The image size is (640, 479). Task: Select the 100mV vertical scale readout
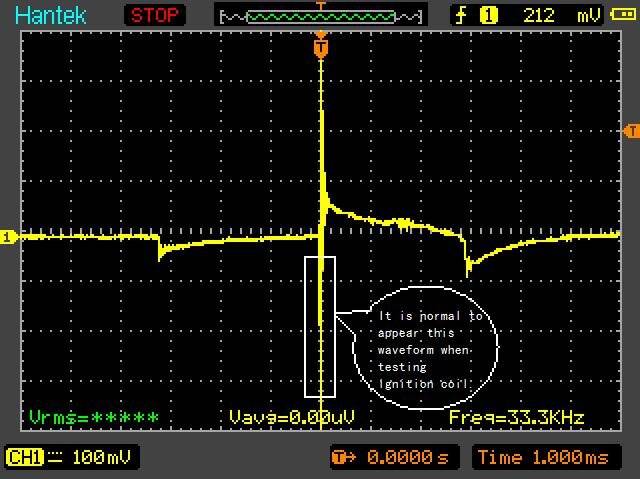100,457
